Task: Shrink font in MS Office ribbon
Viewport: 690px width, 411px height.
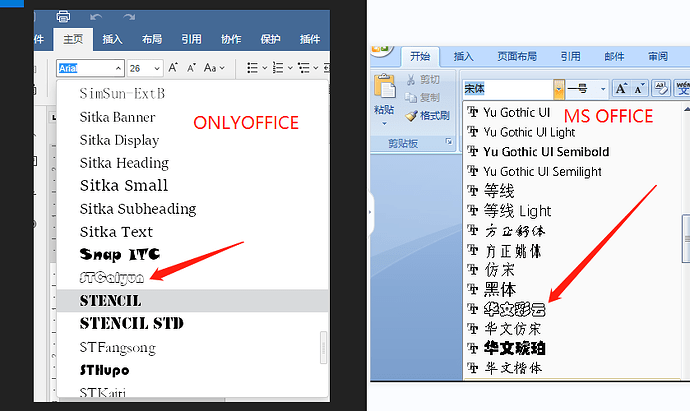Action: pos(639,88)
